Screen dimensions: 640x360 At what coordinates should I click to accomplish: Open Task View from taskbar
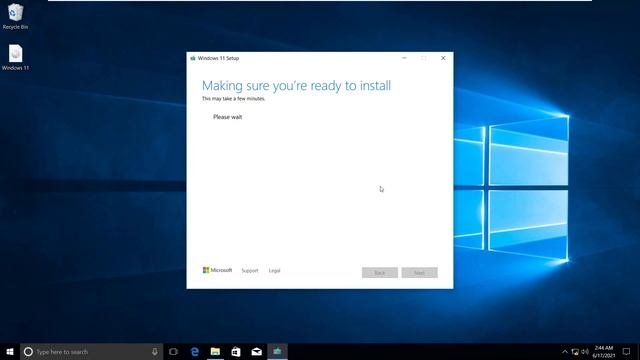click(173, 351)
